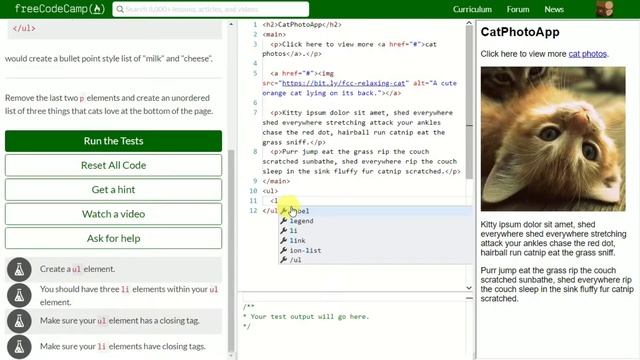Open Watch a video
Screen dimensions: 640x360
pos(113,214)
